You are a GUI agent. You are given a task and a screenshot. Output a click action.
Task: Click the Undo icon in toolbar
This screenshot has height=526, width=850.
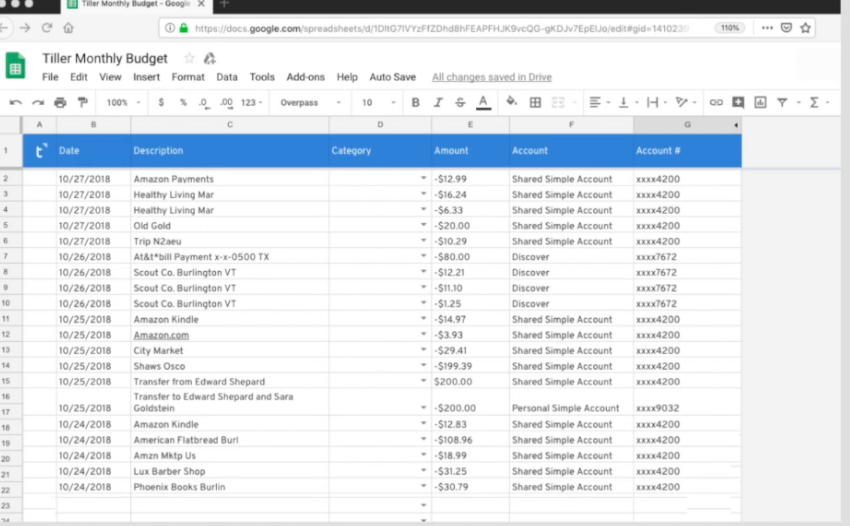pyautogui.click(x=15, y=102)
